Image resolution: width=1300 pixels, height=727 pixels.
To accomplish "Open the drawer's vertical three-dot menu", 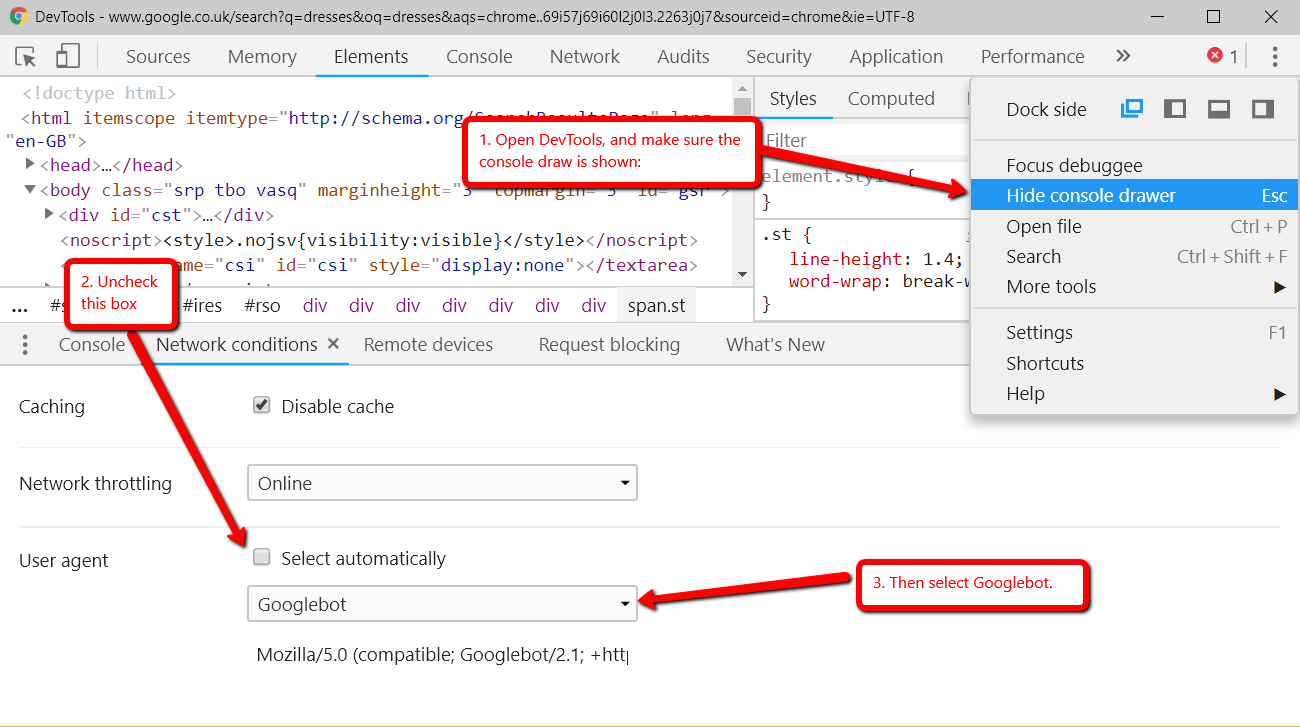I will click(25, 344).
